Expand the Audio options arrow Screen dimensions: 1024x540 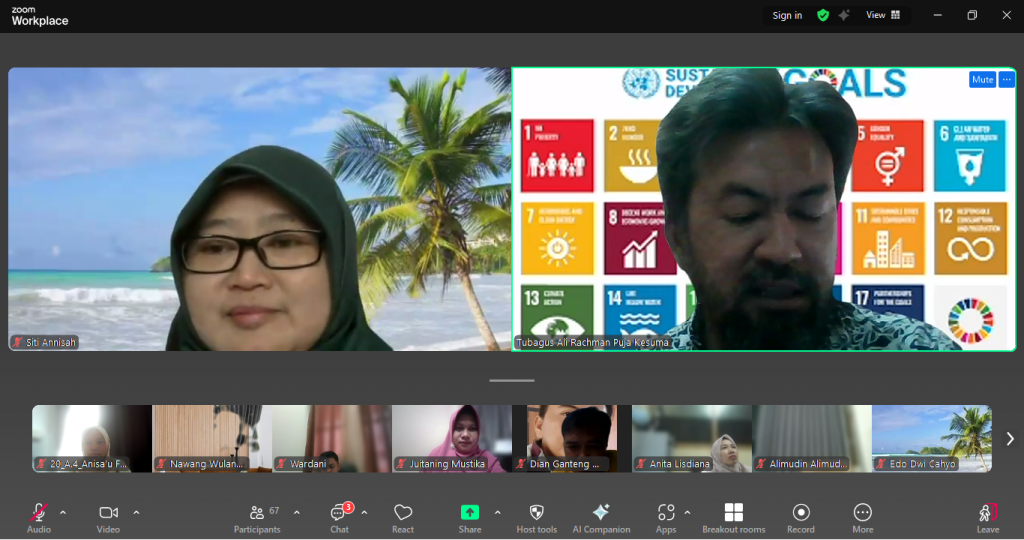point(63,513)
